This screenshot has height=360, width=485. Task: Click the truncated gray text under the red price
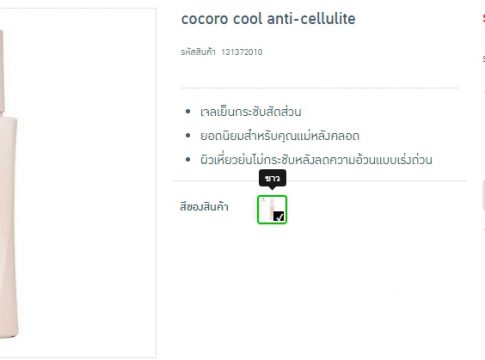[x=483, y=59]
